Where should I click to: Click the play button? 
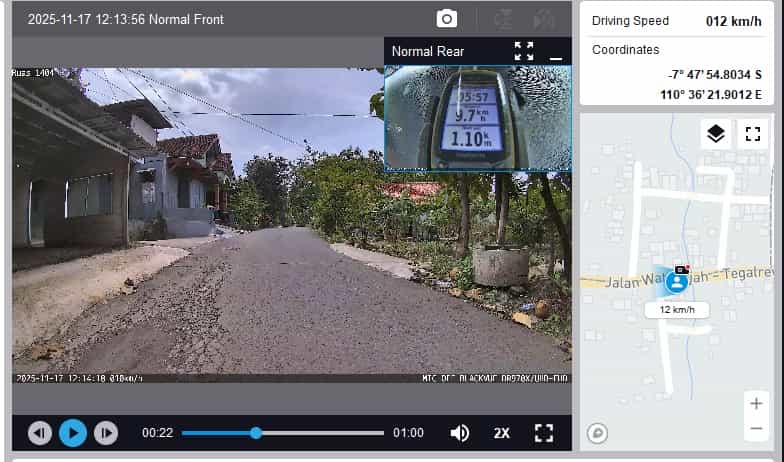pyautogui.click(x=72, y=433)
